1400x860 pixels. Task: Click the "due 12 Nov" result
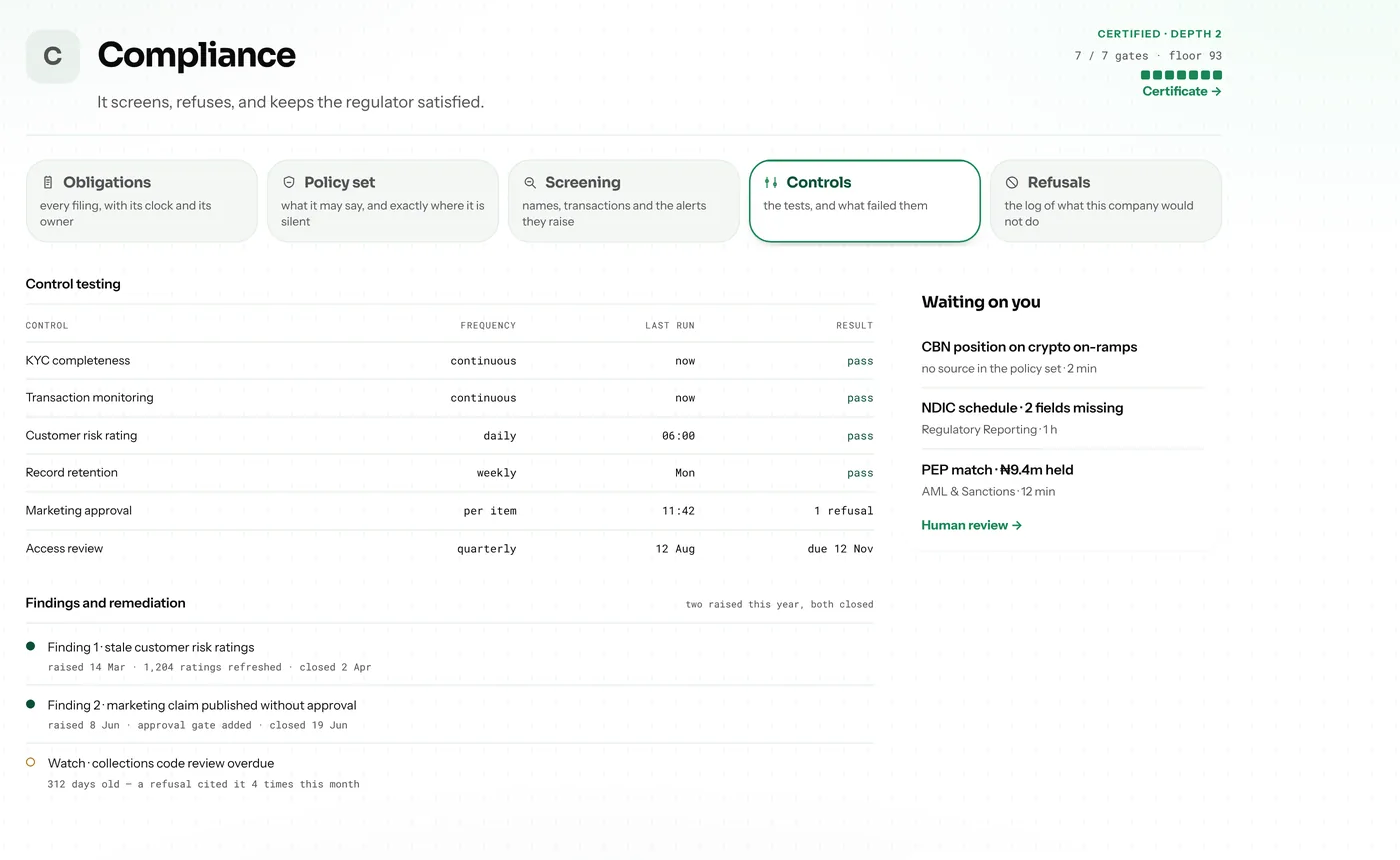pyautogui.click(x=840, y=549)
